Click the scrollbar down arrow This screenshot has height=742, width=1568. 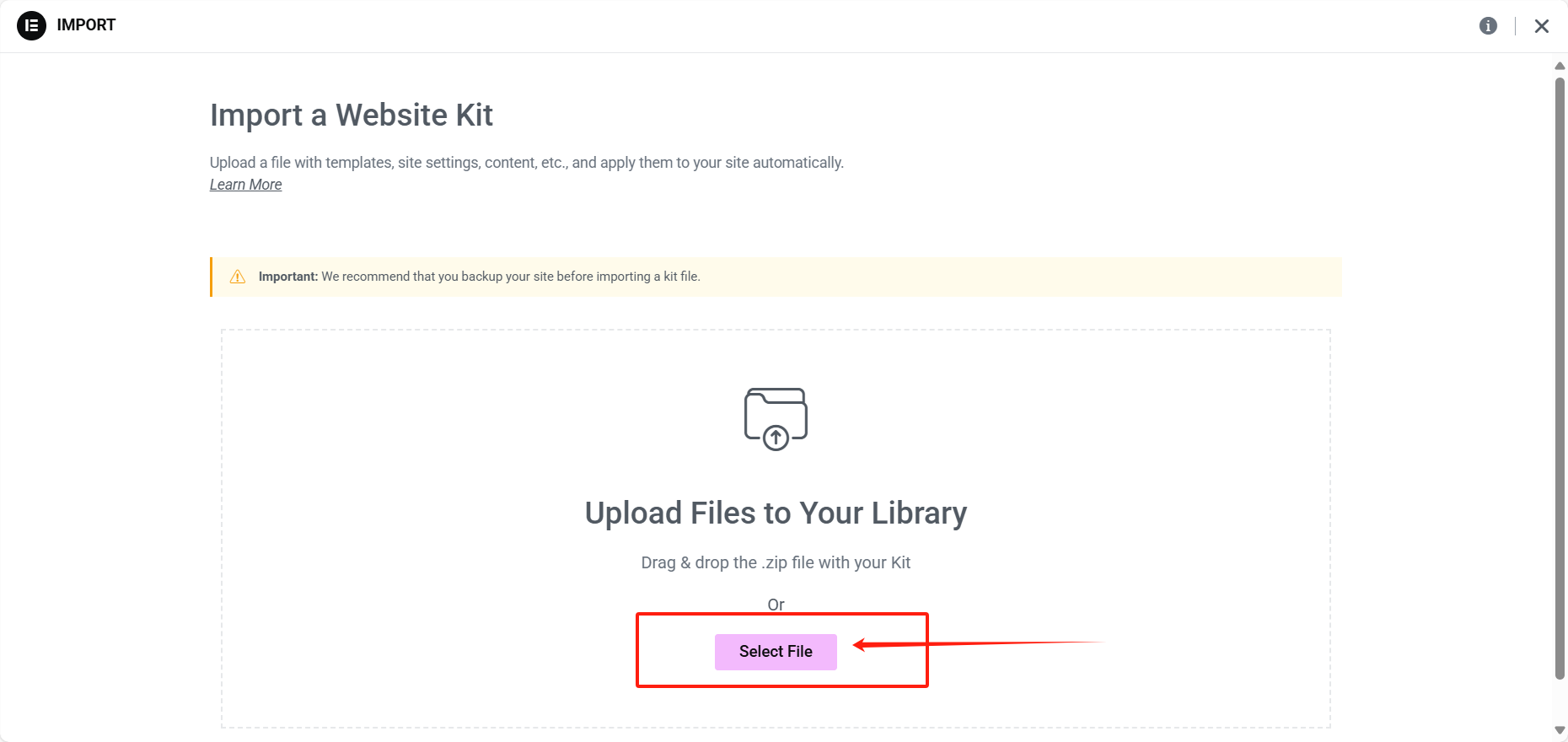tap(1560, 730)
